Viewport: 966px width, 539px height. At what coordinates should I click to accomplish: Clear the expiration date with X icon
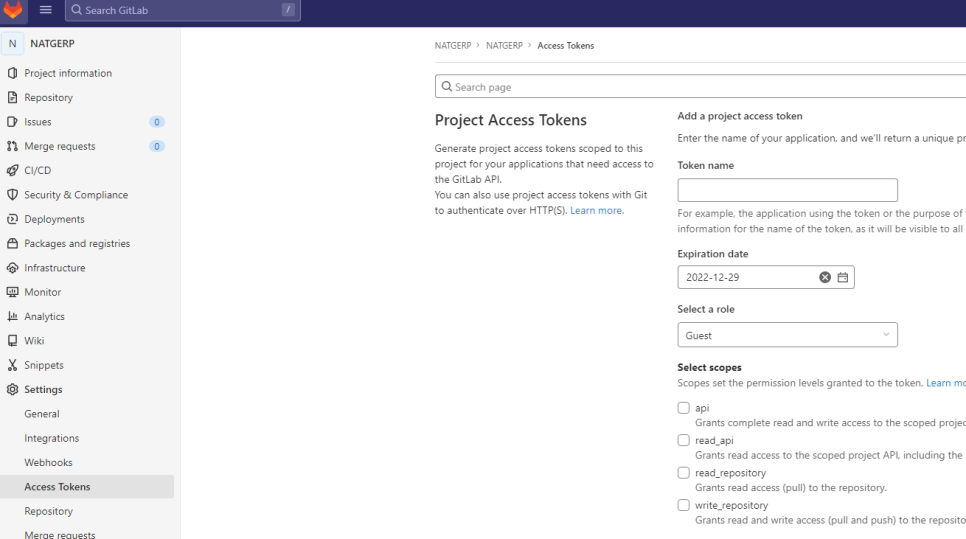(x=825, y=277)
